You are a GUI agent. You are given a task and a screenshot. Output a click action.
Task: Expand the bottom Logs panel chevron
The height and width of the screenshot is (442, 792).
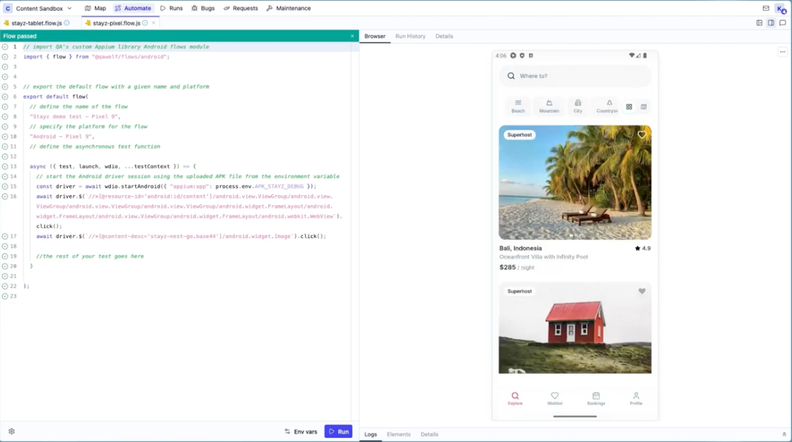(x=784, y=434)
